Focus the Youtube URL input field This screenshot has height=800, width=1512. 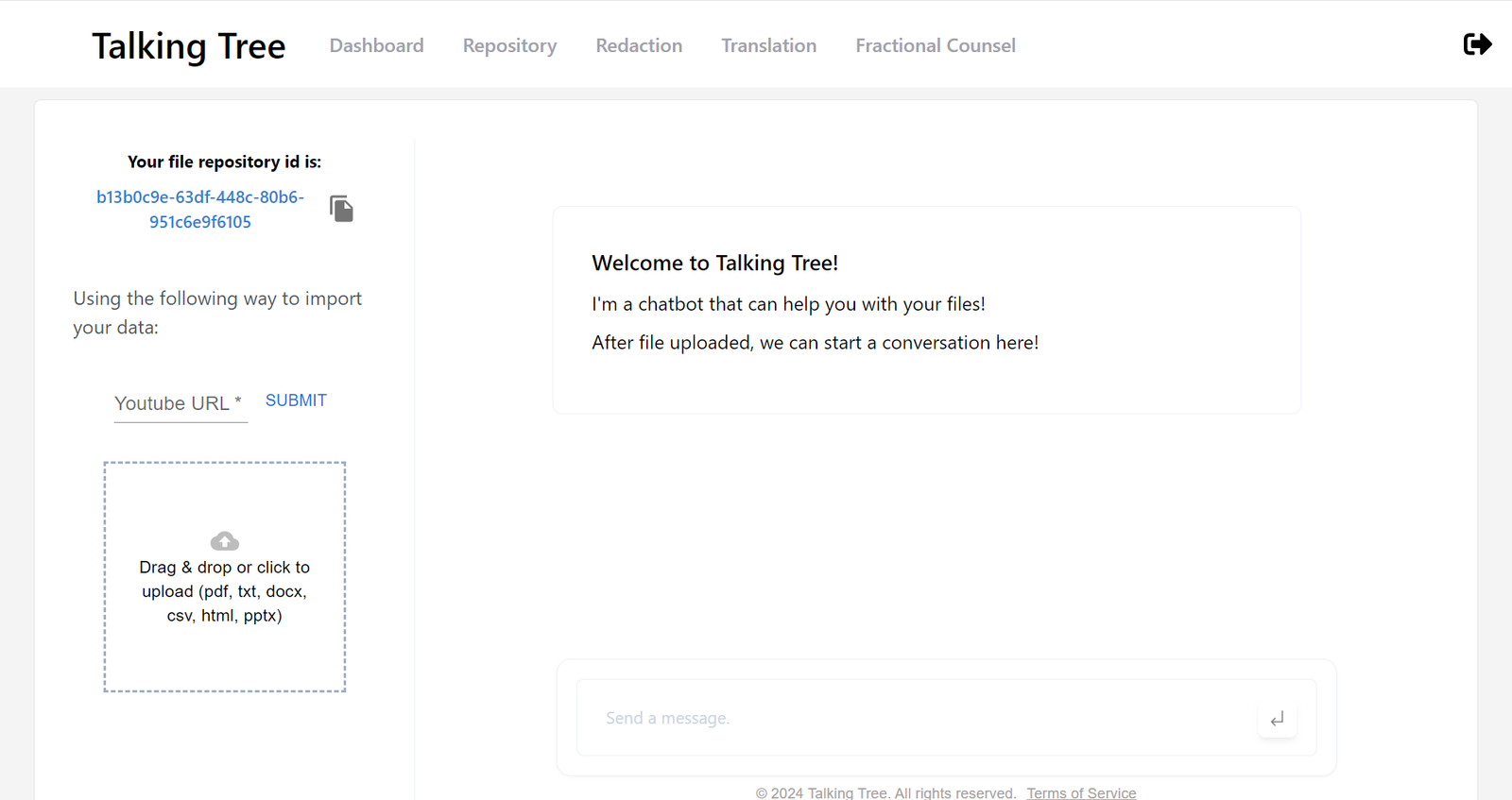(180, 403)
